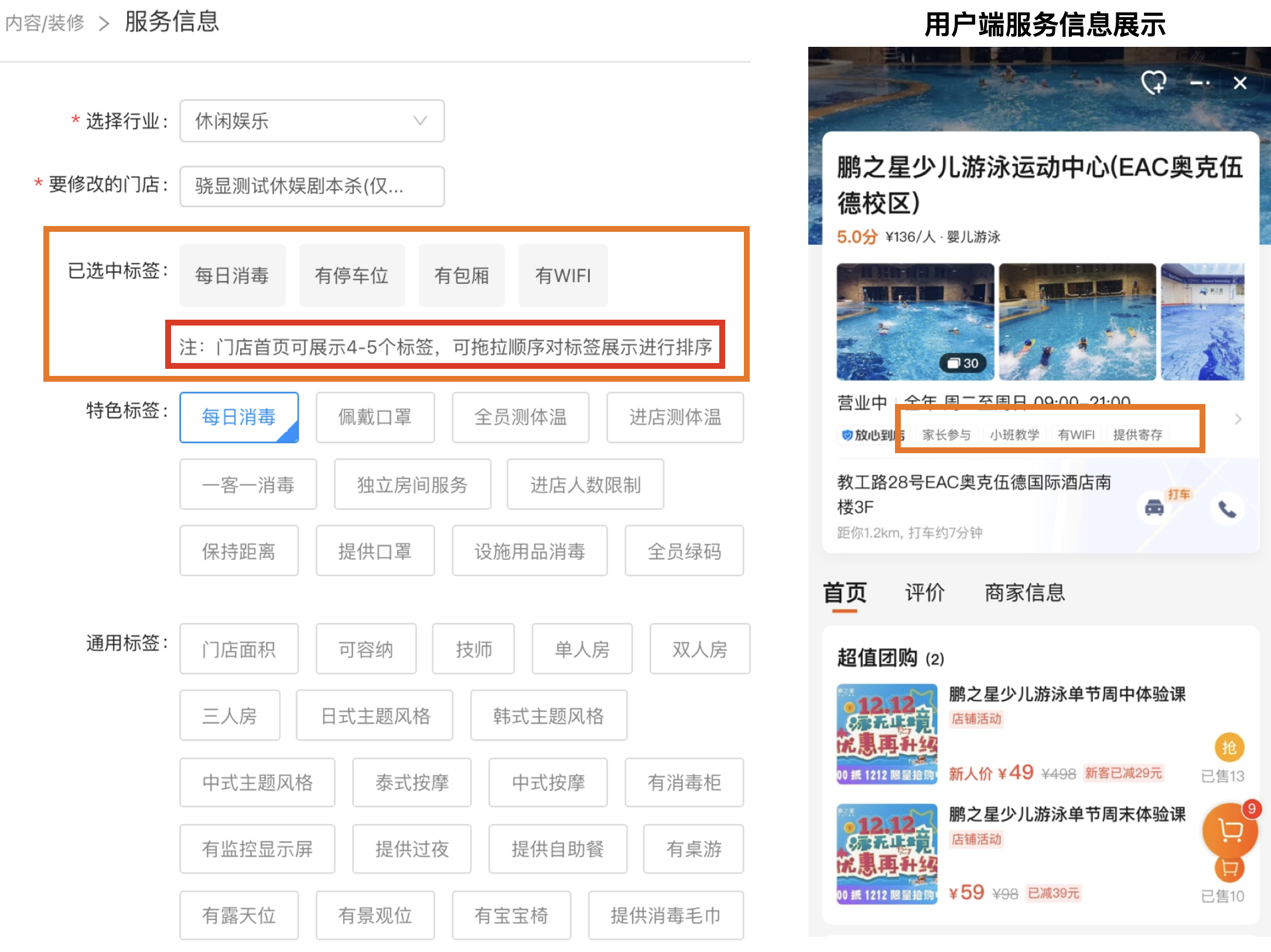
Task: Close the store preview with X
Action: pyautogui.click(x=1240, y=83)
